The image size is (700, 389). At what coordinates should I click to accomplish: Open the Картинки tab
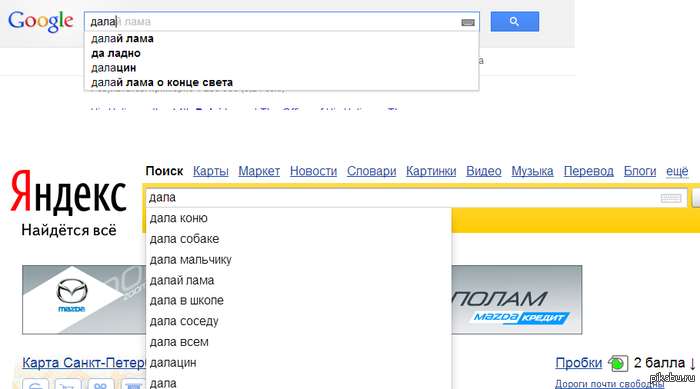(x=431, y=171)
